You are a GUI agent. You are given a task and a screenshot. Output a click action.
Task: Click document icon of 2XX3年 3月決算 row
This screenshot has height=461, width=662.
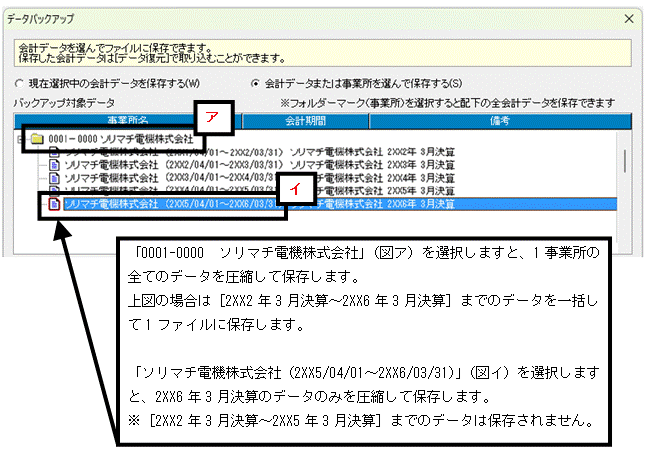54,165
